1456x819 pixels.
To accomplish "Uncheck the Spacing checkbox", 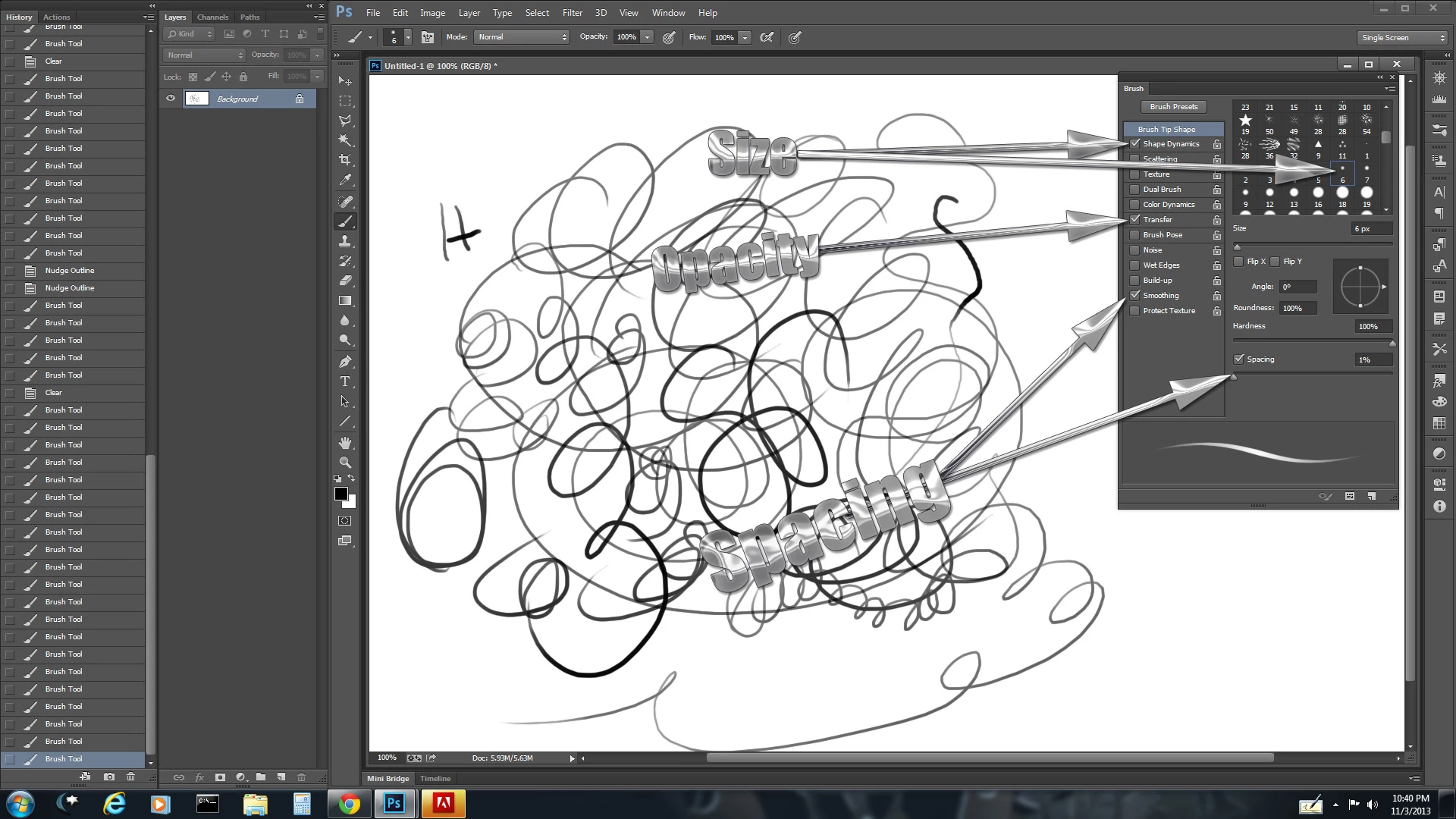I will [1239, 359].
